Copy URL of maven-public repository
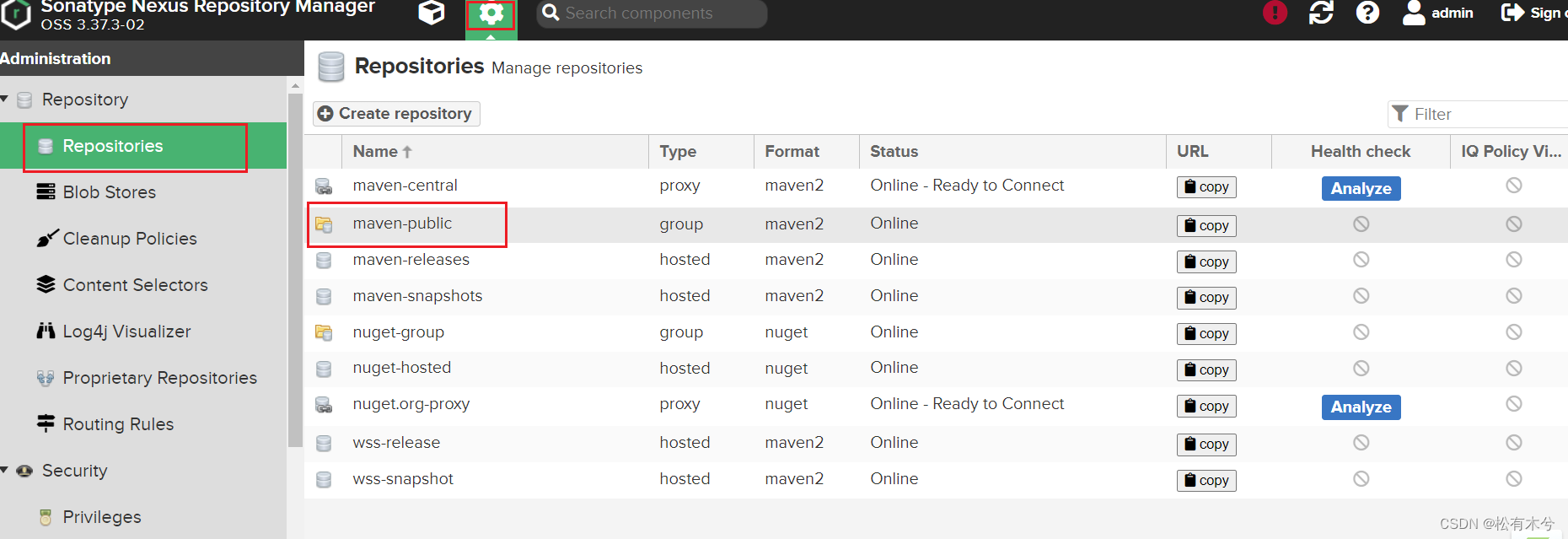 (1206, 225)
